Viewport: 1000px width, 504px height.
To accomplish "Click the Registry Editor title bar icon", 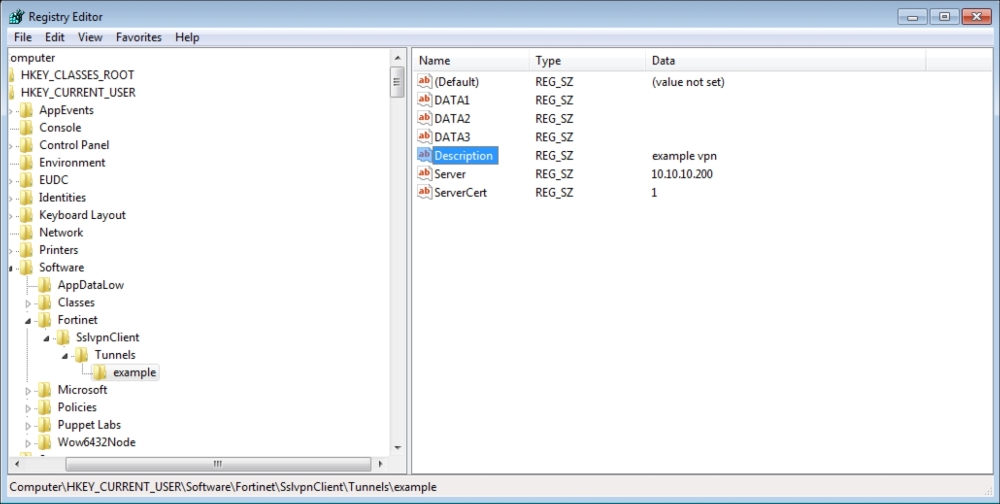I will (x=16, y=16).
